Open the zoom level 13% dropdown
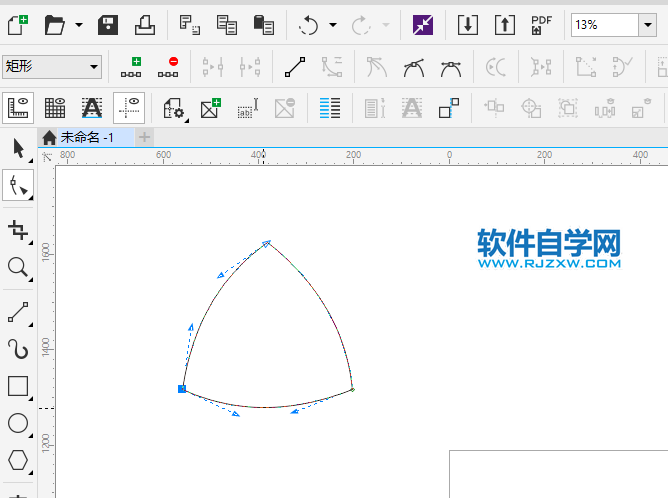This screenshot has width=668, height=498. pyautogui.click(x=647, y=25)
